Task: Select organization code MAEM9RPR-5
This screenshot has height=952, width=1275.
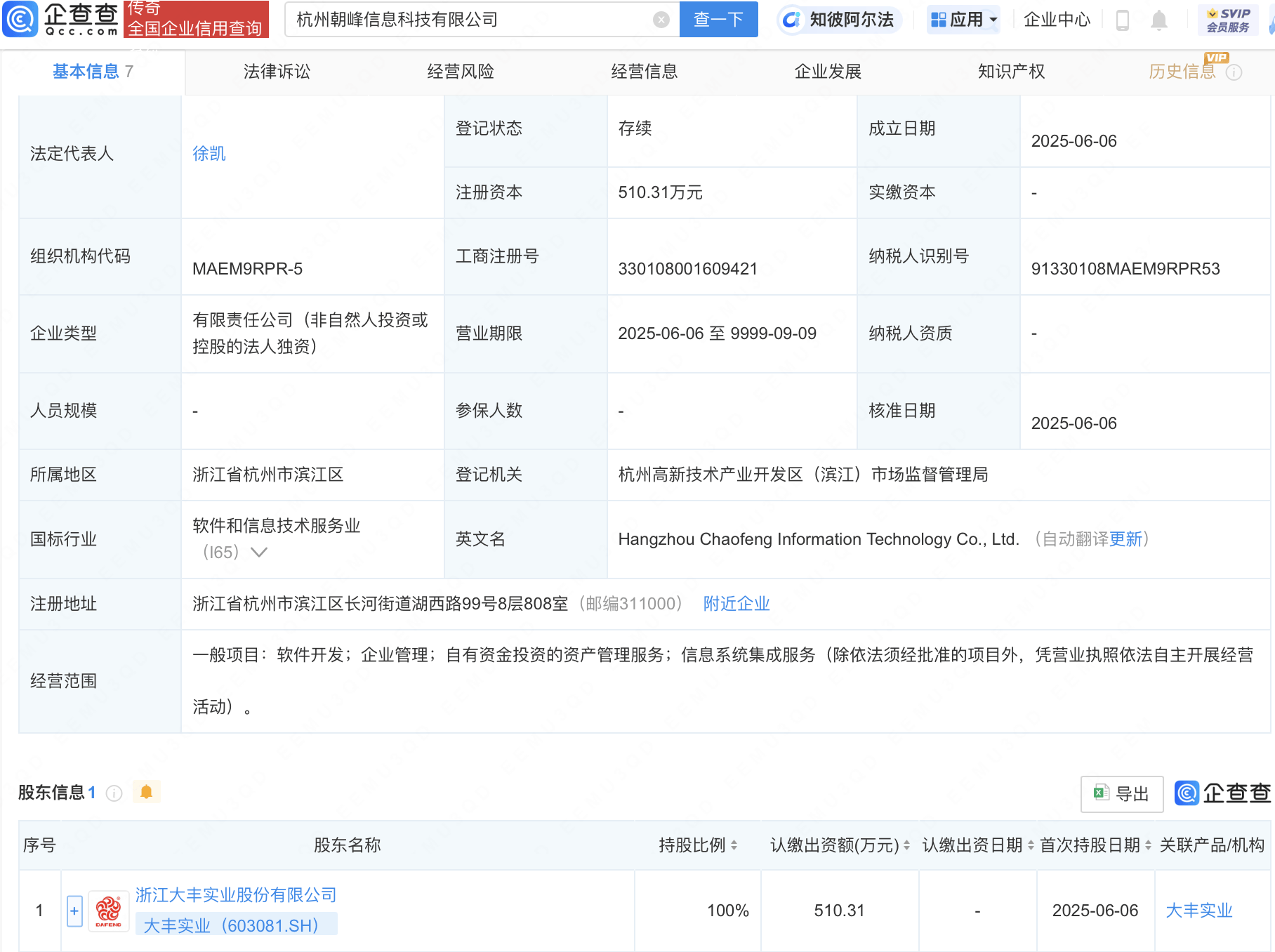Action: [x=247, y=269]
